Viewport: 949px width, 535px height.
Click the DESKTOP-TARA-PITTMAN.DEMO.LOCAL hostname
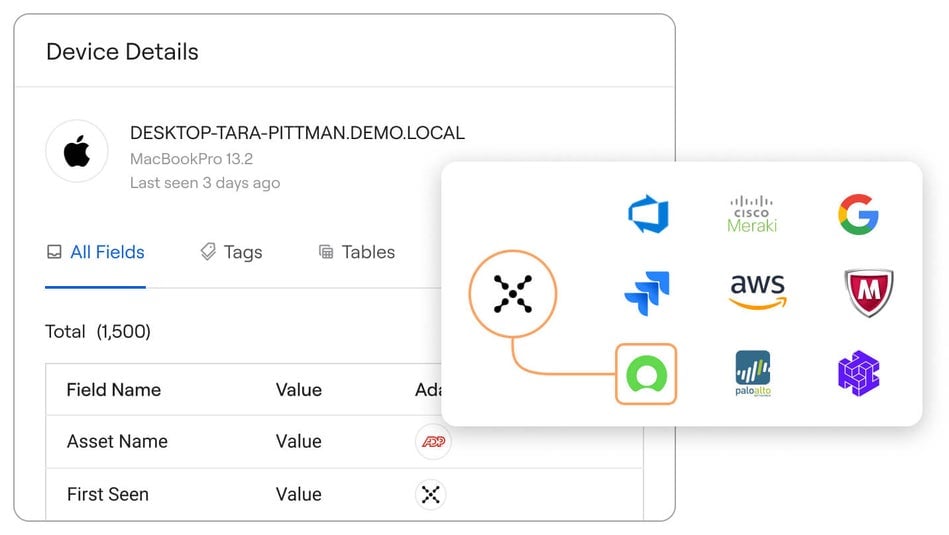[x=297, y=133]
